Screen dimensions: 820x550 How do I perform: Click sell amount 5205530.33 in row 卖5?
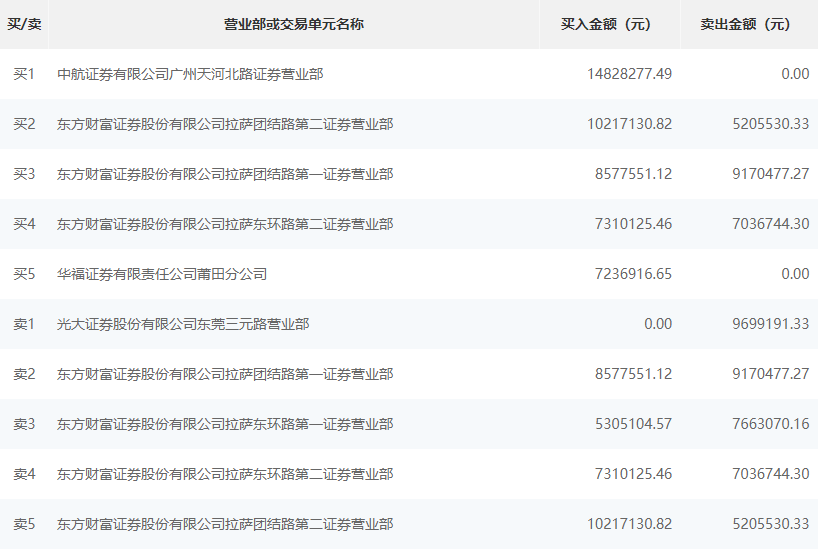(771, 524)
